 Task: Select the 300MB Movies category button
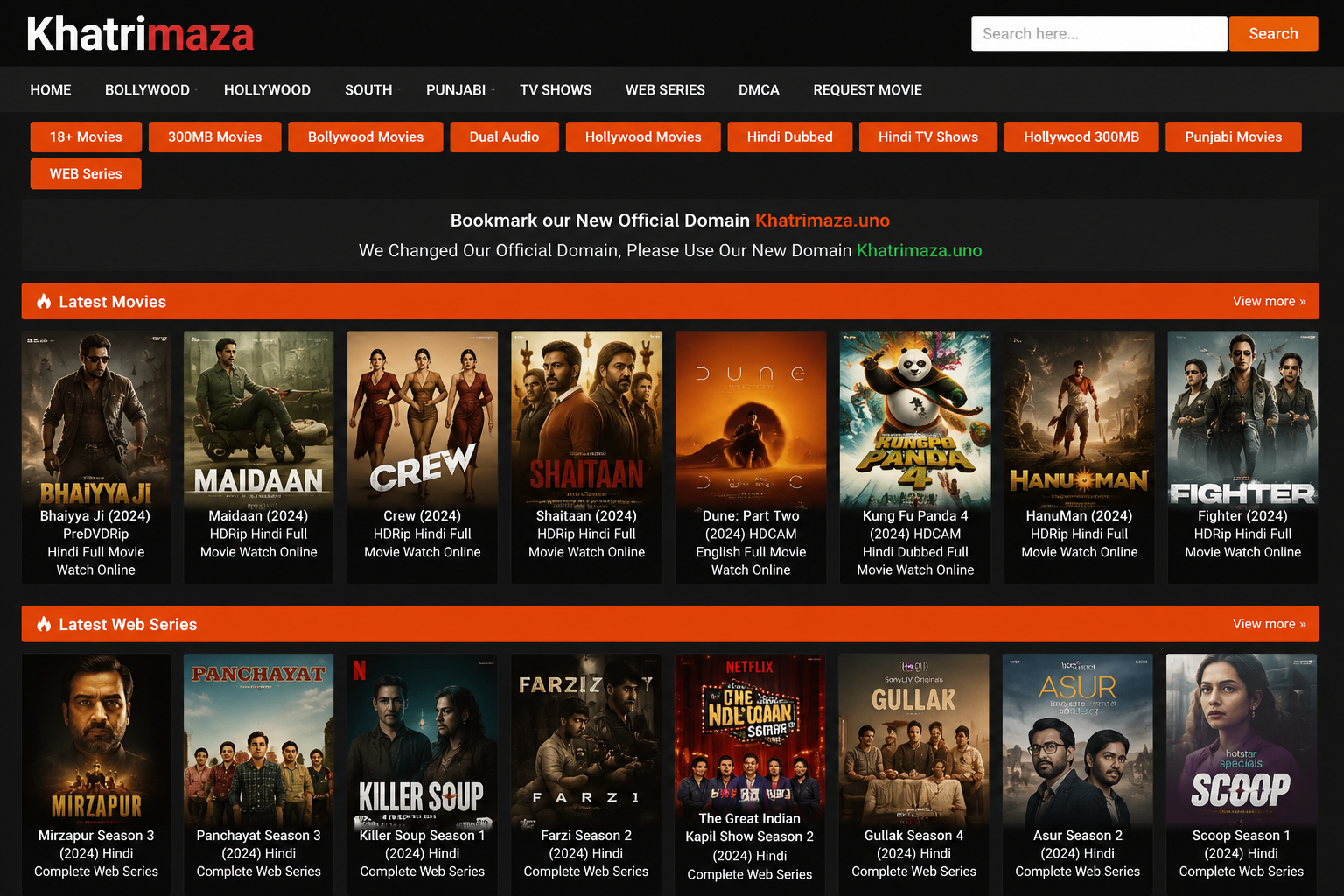tap(214, 136)
